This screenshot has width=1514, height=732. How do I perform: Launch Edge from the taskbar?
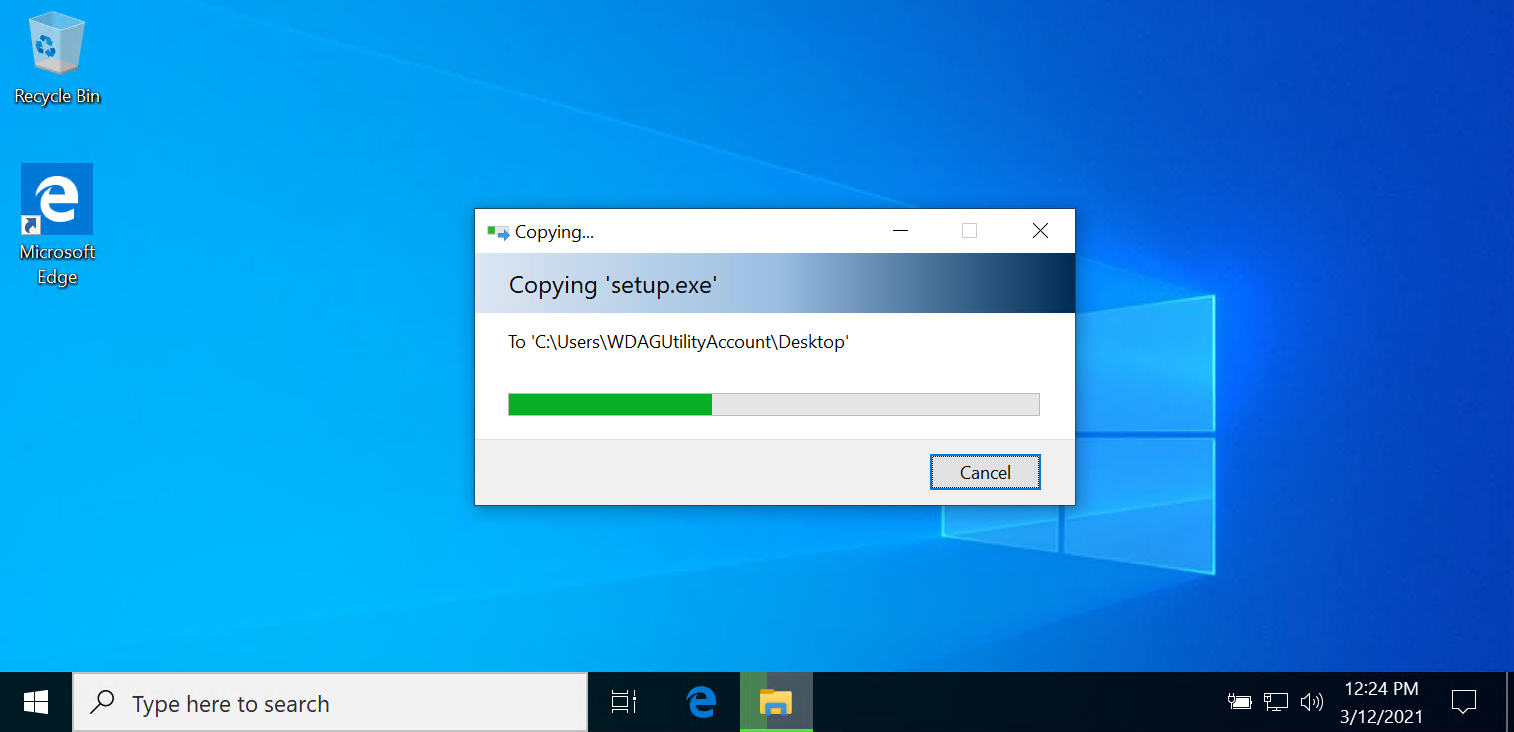coord(703,703)
